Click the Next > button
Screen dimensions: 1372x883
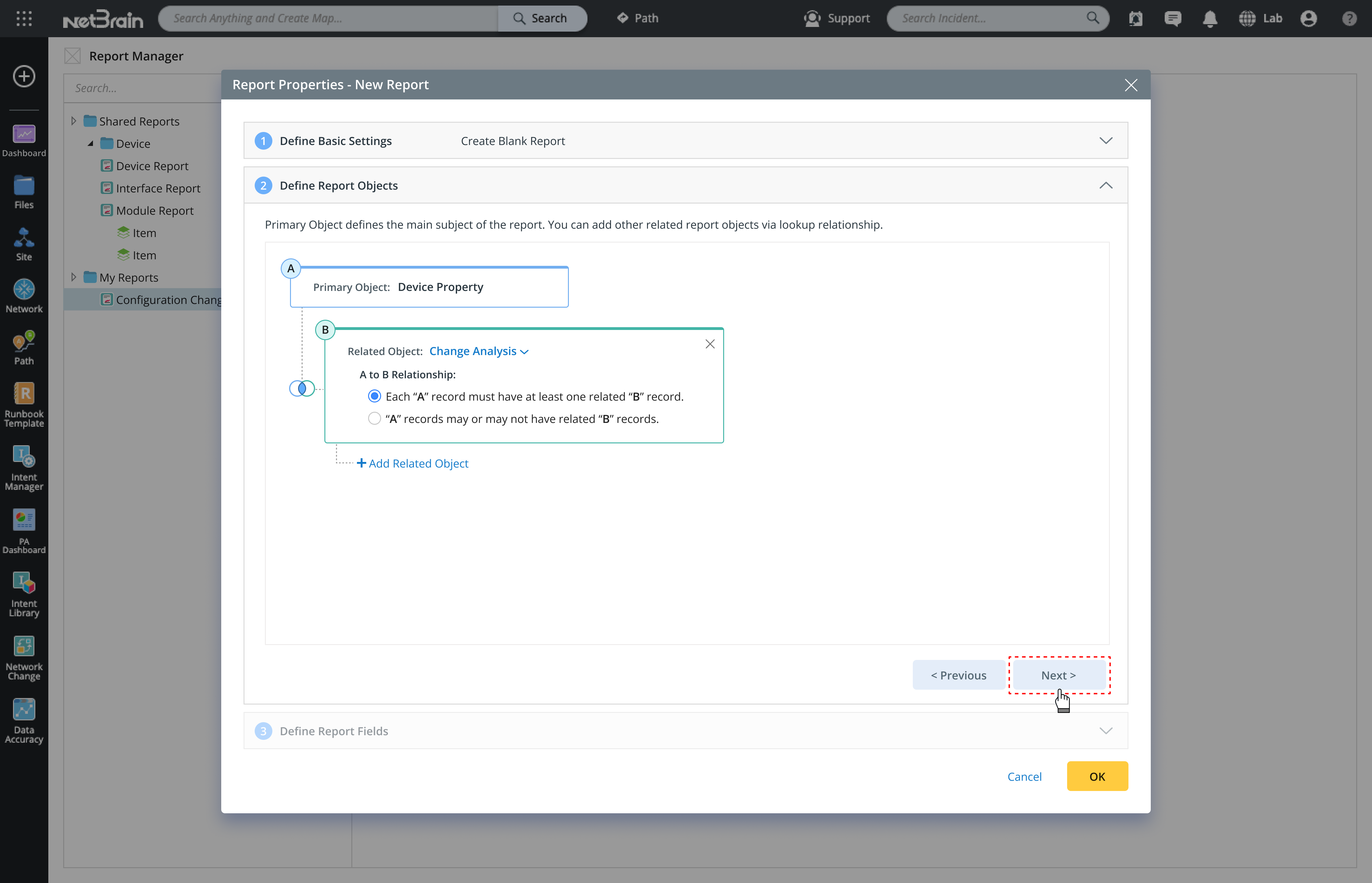coord(1058,675)
